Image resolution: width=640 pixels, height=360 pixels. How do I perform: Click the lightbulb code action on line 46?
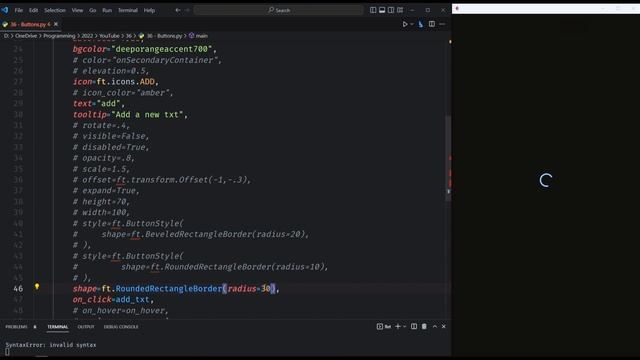pos(37,287)
